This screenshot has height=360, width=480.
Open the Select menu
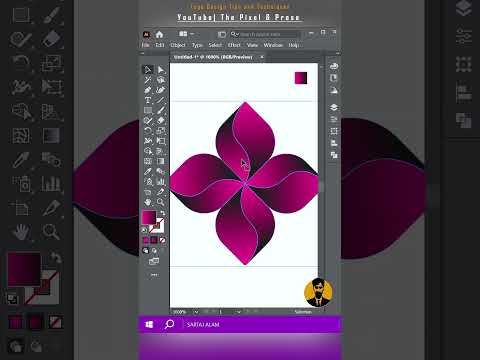click(215, 45)
